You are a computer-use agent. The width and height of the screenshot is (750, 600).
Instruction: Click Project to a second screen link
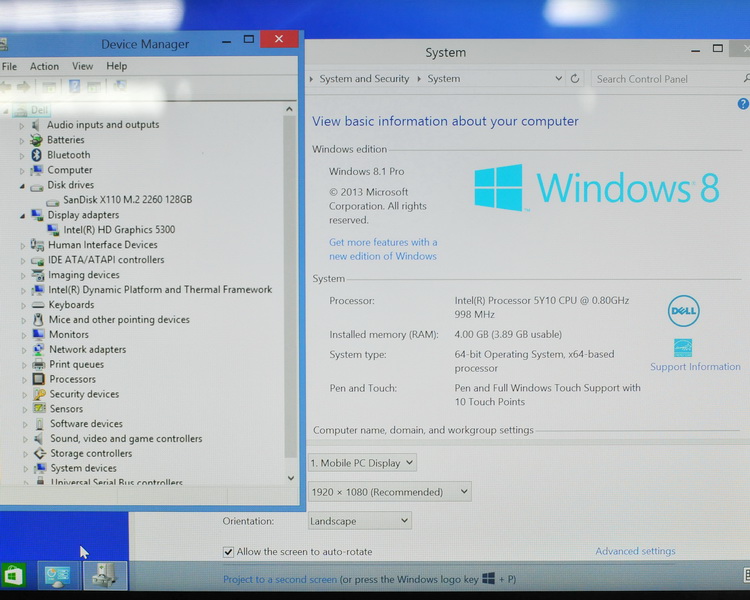click(280, 579)
